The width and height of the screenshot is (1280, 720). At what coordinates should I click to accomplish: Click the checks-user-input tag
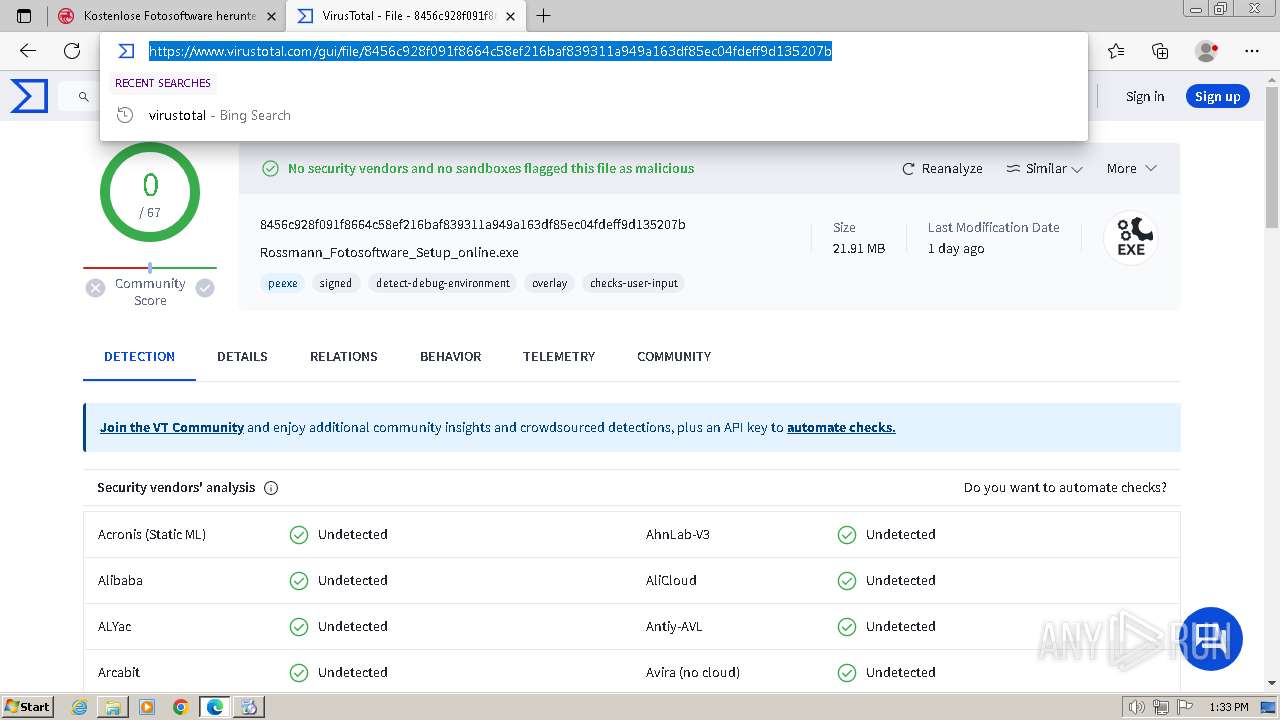[x=634, y=283]
